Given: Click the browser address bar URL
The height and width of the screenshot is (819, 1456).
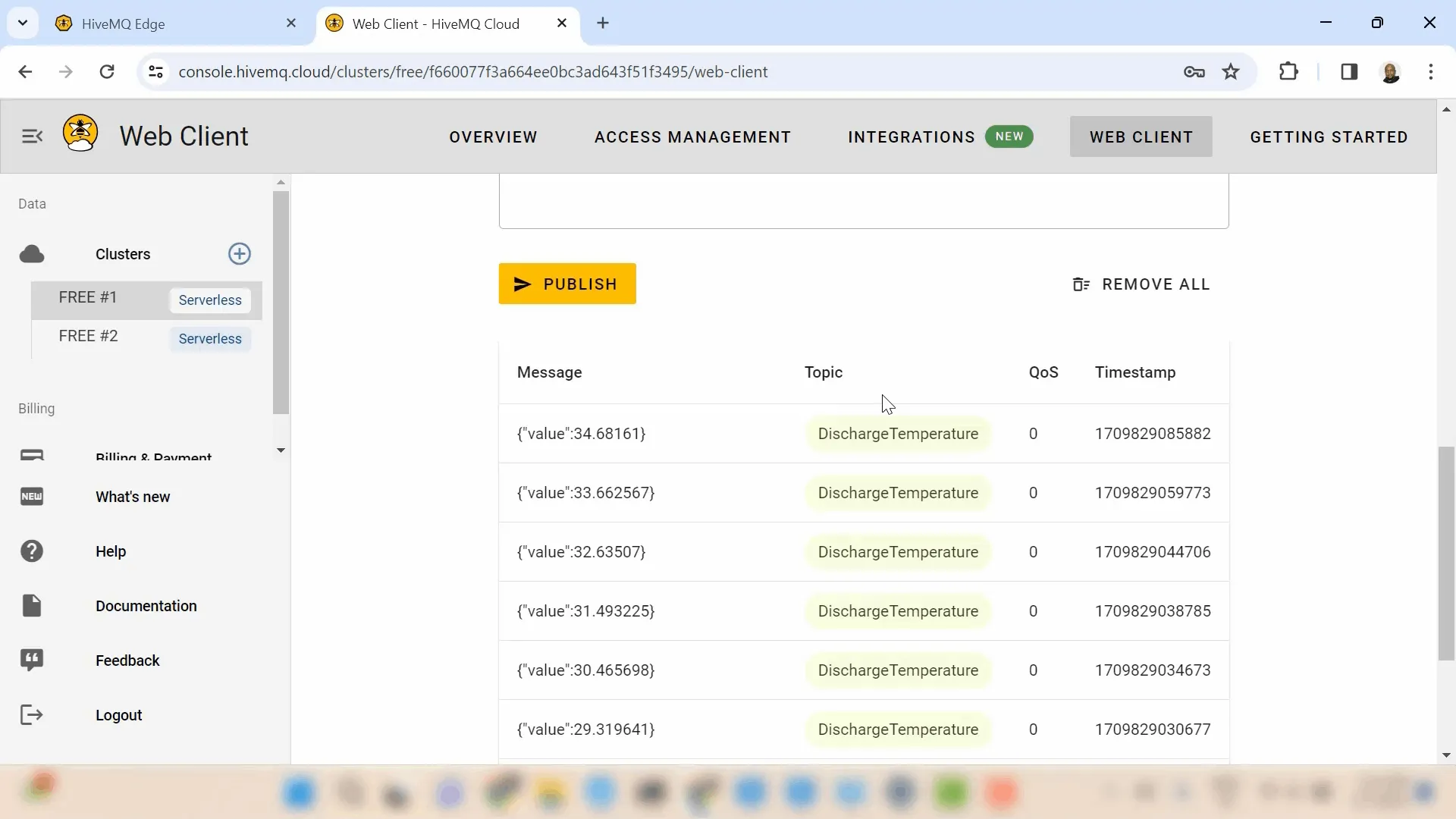Looking at the screenshot, I should 473,72.
